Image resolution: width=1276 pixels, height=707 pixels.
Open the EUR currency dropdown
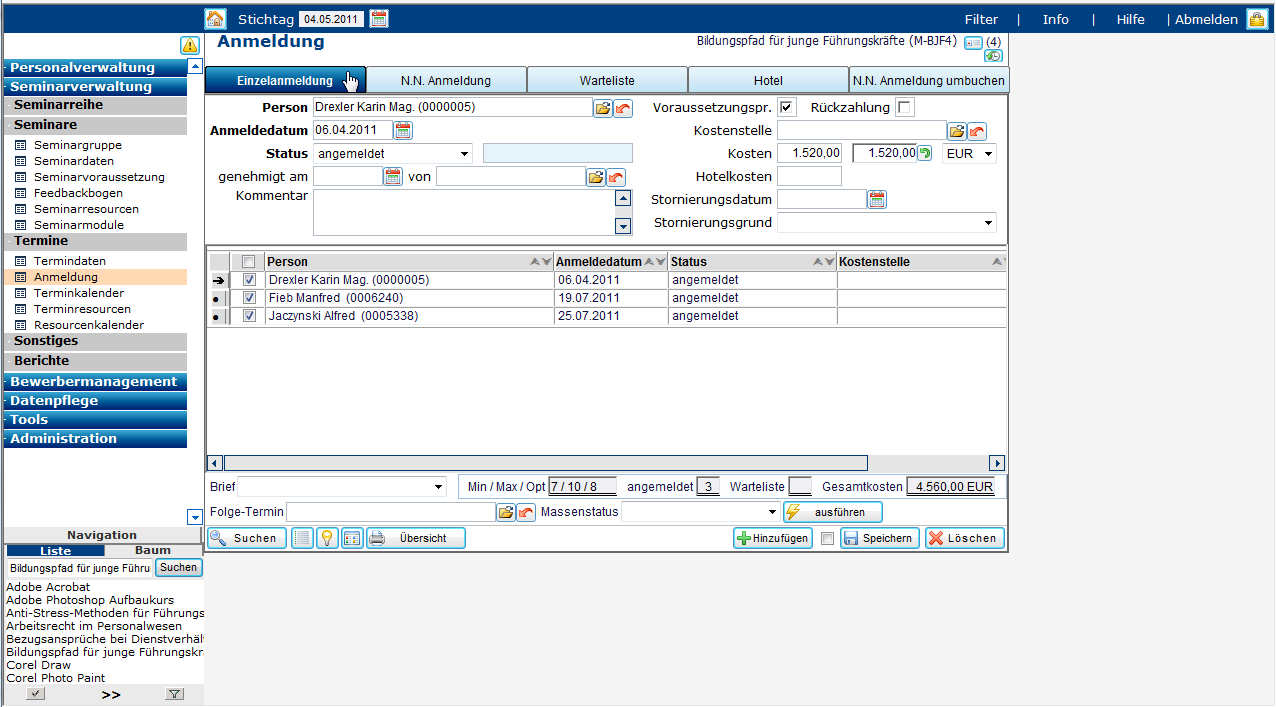tap(969, 153)
